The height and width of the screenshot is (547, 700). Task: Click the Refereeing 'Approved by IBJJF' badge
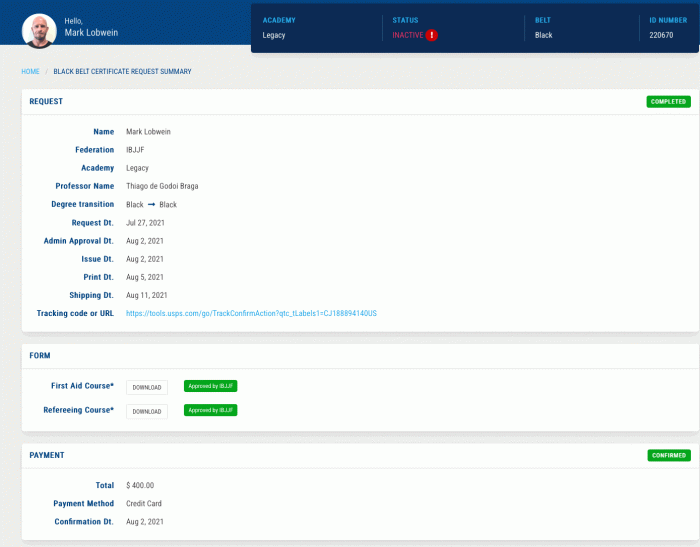(210, 410)
